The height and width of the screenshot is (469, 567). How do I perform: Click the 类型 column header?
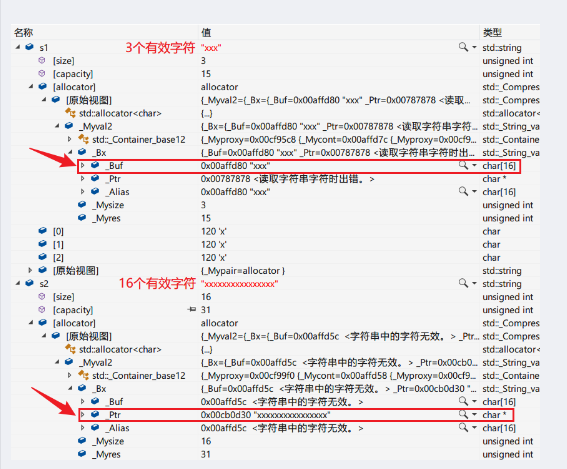point(510,33)
